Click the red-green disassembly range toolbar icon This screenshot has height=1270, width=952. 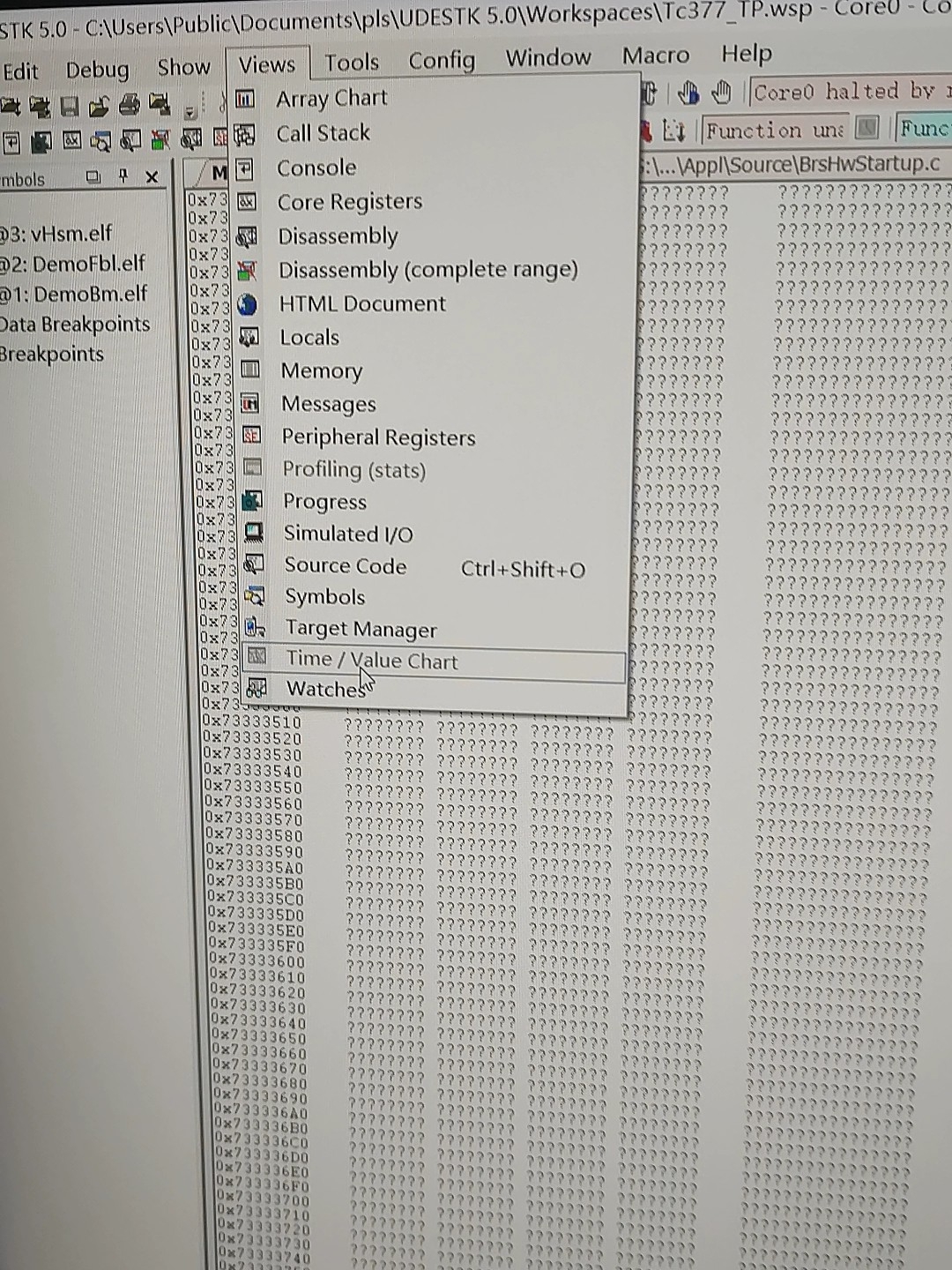(160, 138)
